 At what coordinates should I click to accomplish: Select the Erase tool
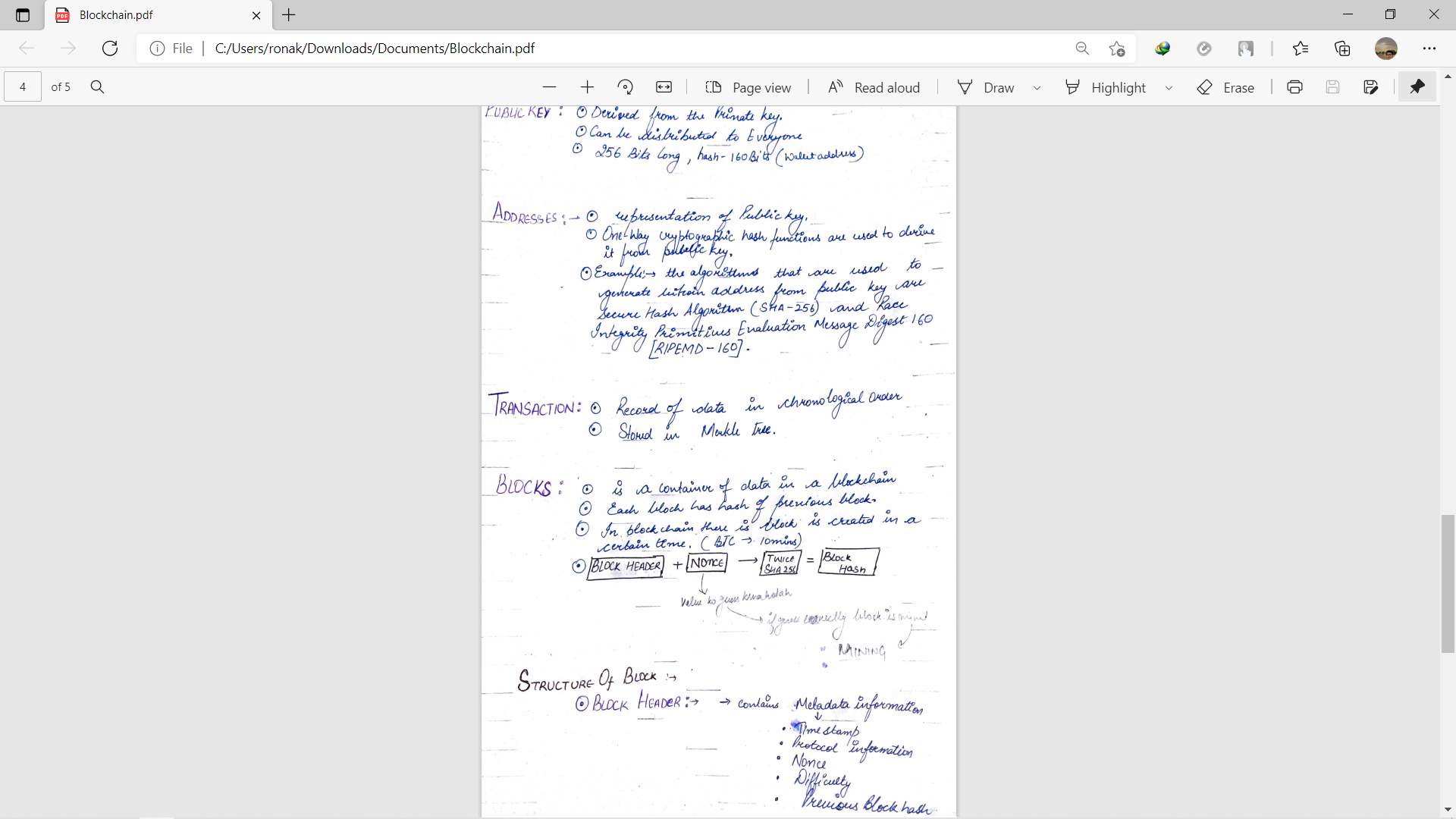click(x=1225, y=87)
